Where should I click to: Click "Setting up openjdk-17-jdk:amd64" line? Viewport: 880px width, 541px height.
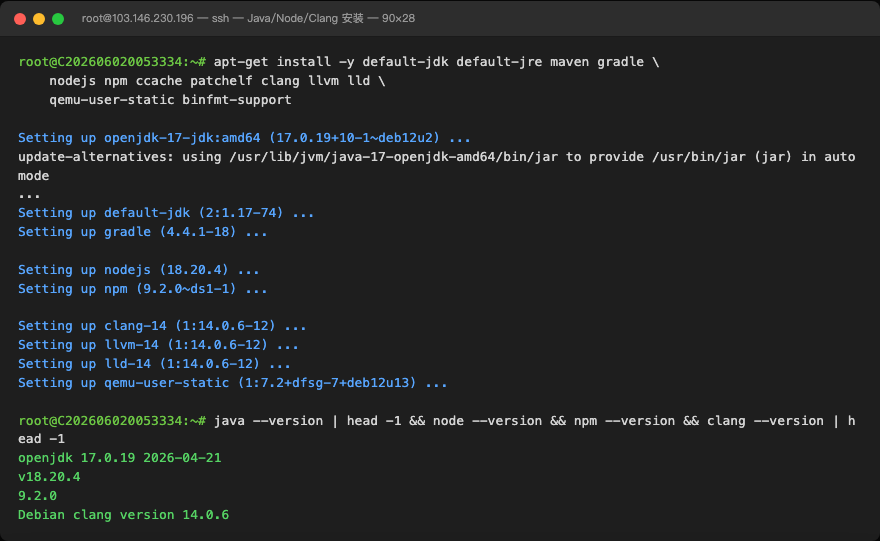(244, 137)
